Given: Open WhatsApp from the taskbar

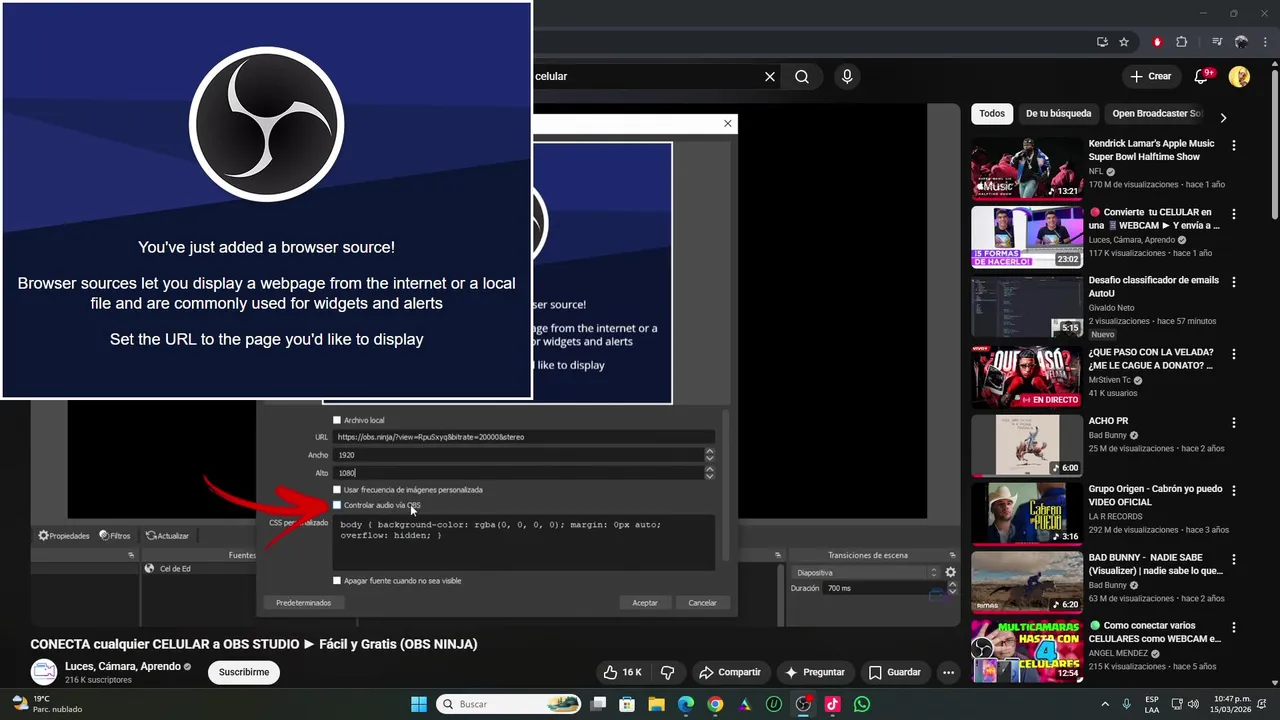Looking at the screenshot, I should 862,704.
